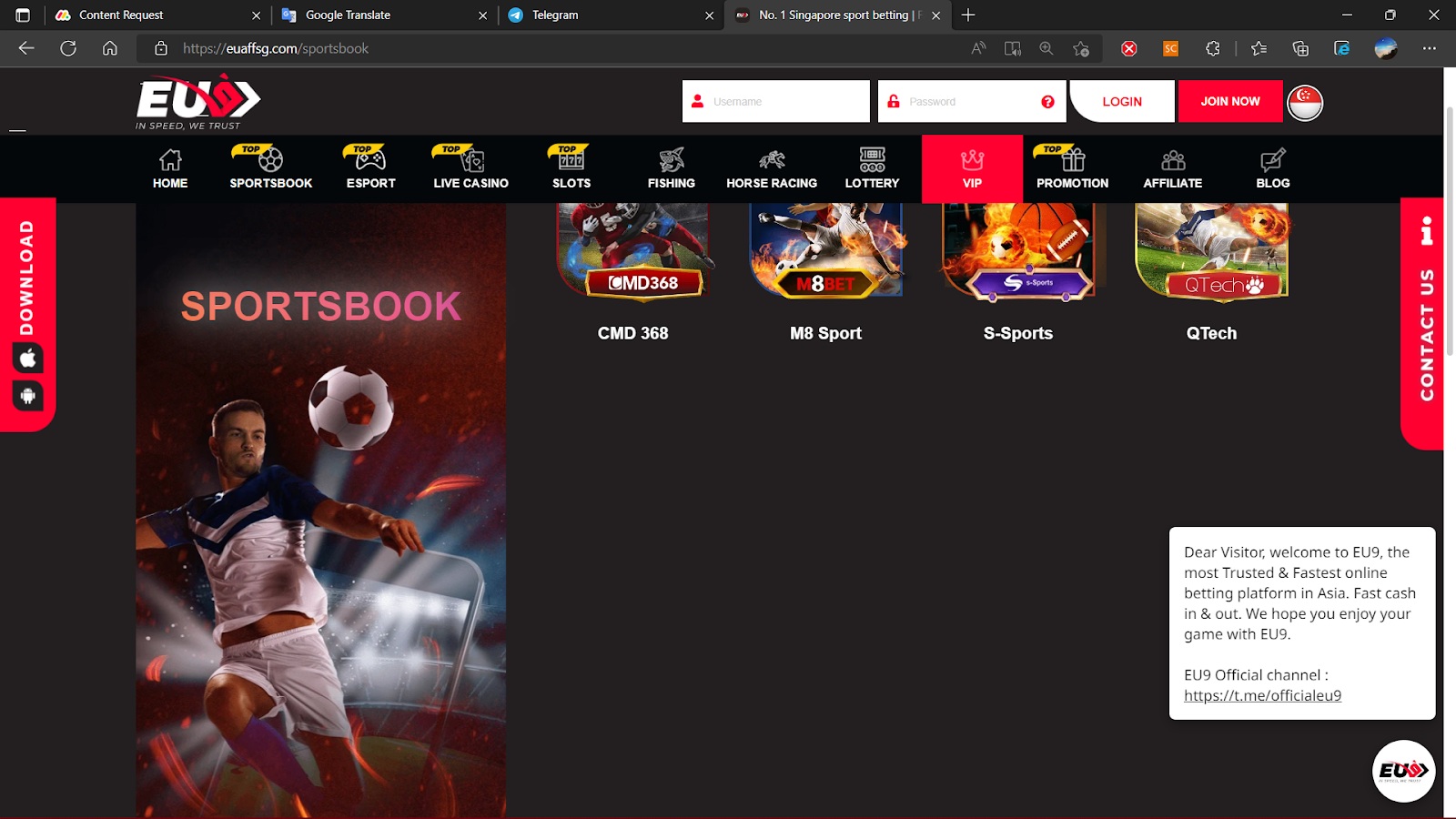Image resolution: width=1456 pixels, height=819 pixels.
Task: Click the address bar URL
Action: pos(276,48)
